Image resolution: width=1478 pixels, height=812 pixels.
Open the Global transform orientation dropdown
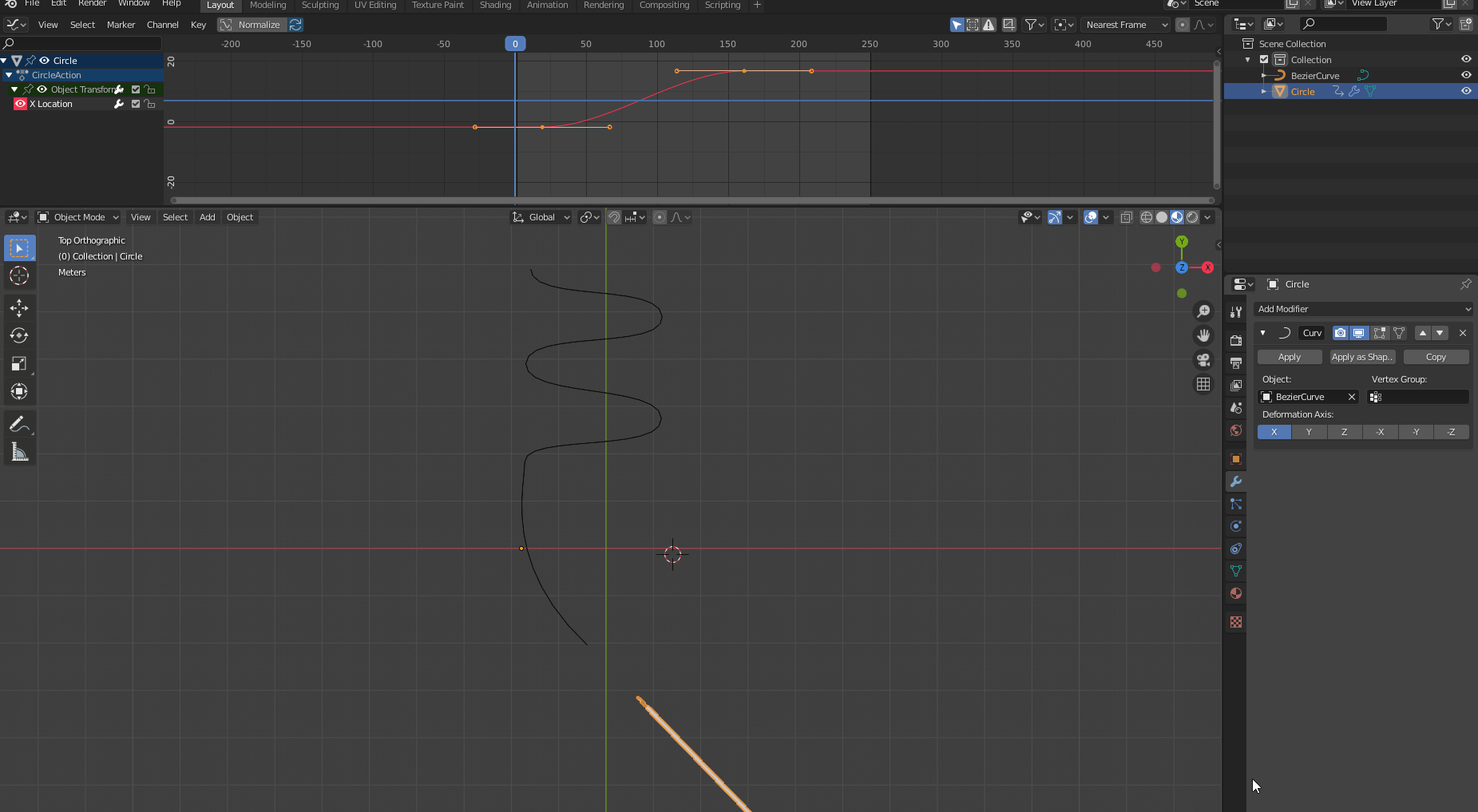click(x=541, y=217)
